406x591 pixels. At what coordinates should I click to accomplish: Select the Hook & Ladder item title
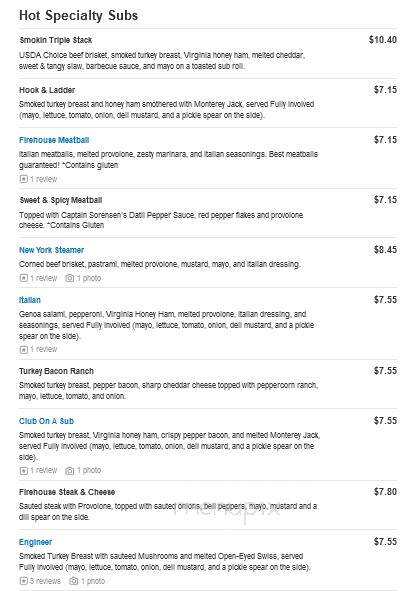pos(47,90)
